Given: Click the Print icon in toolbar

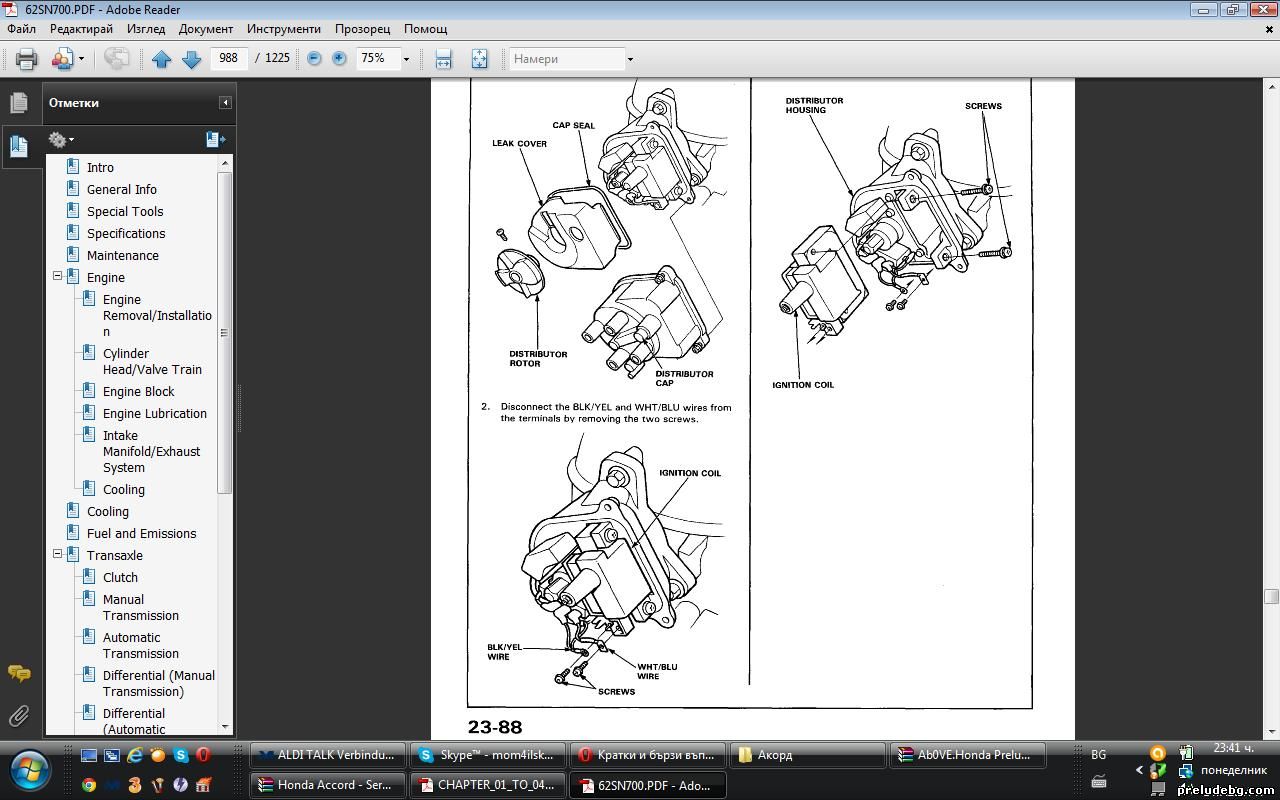Looking at the screenshot, I should point(26,59).
